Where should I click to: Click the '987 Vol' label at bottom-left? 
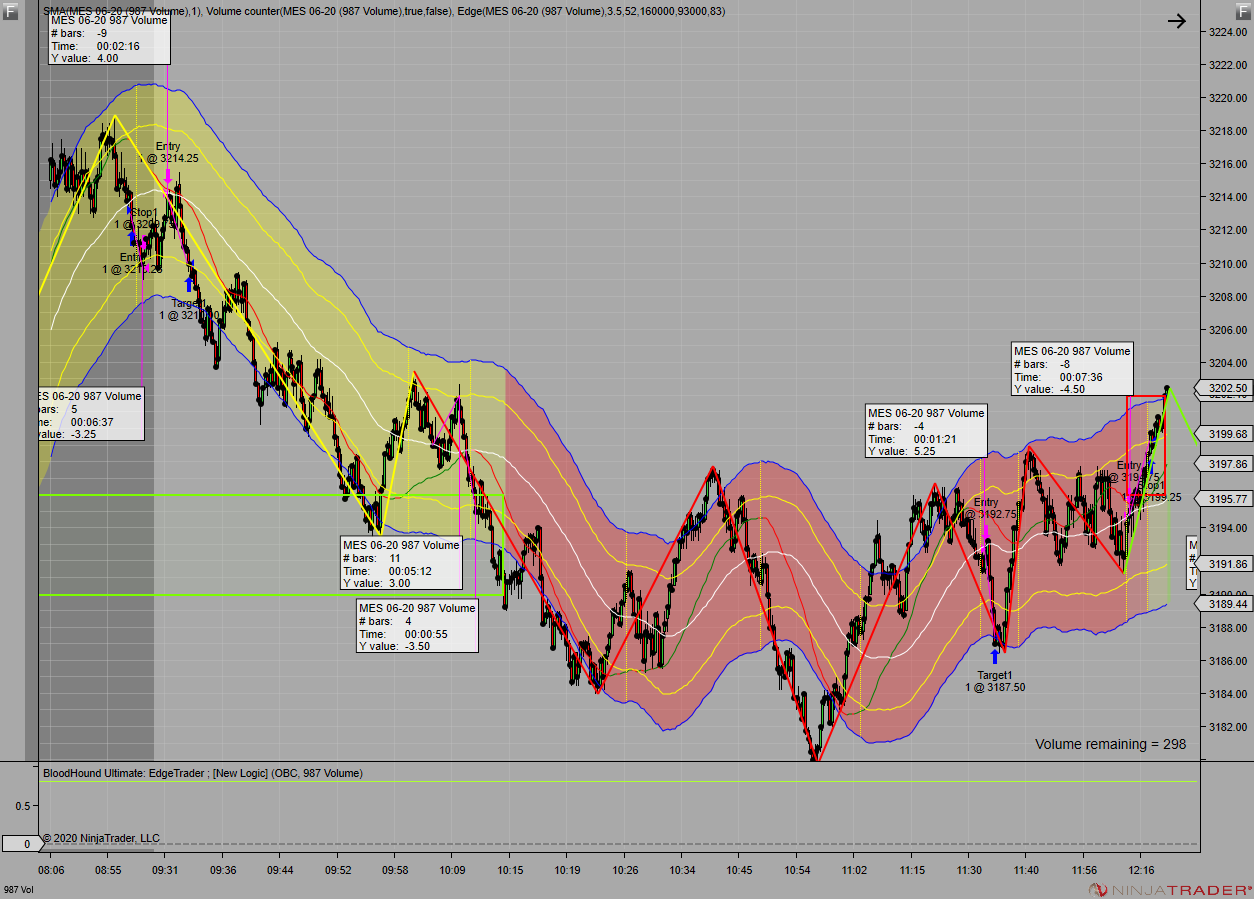(x=18, y=890)
